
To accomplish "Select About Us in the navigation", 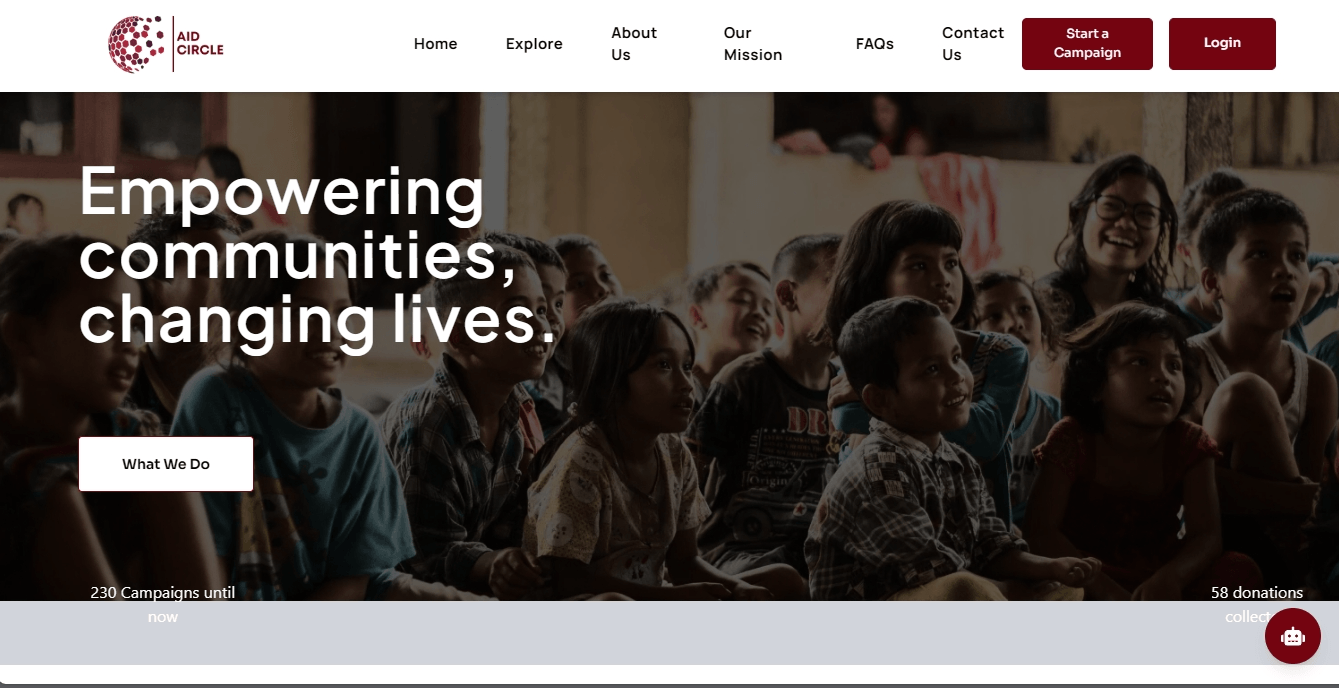I will pos(634,44).
